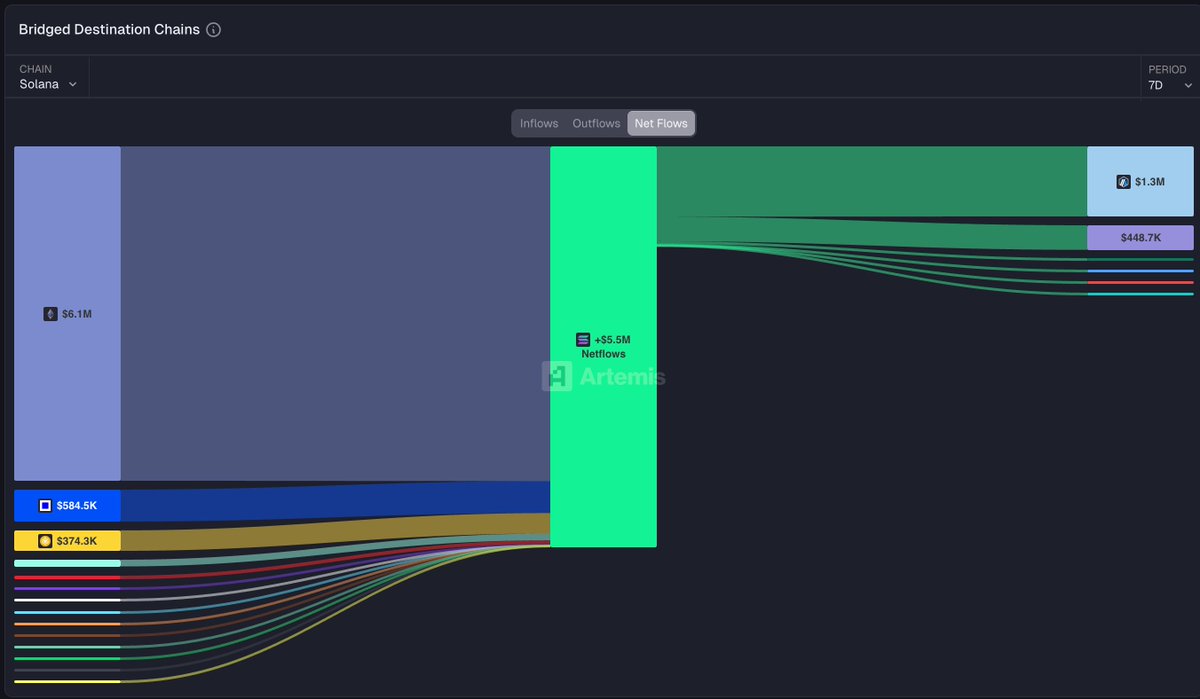
Task: Select the Net Flows tab
Action: click(x=661, y=123)
